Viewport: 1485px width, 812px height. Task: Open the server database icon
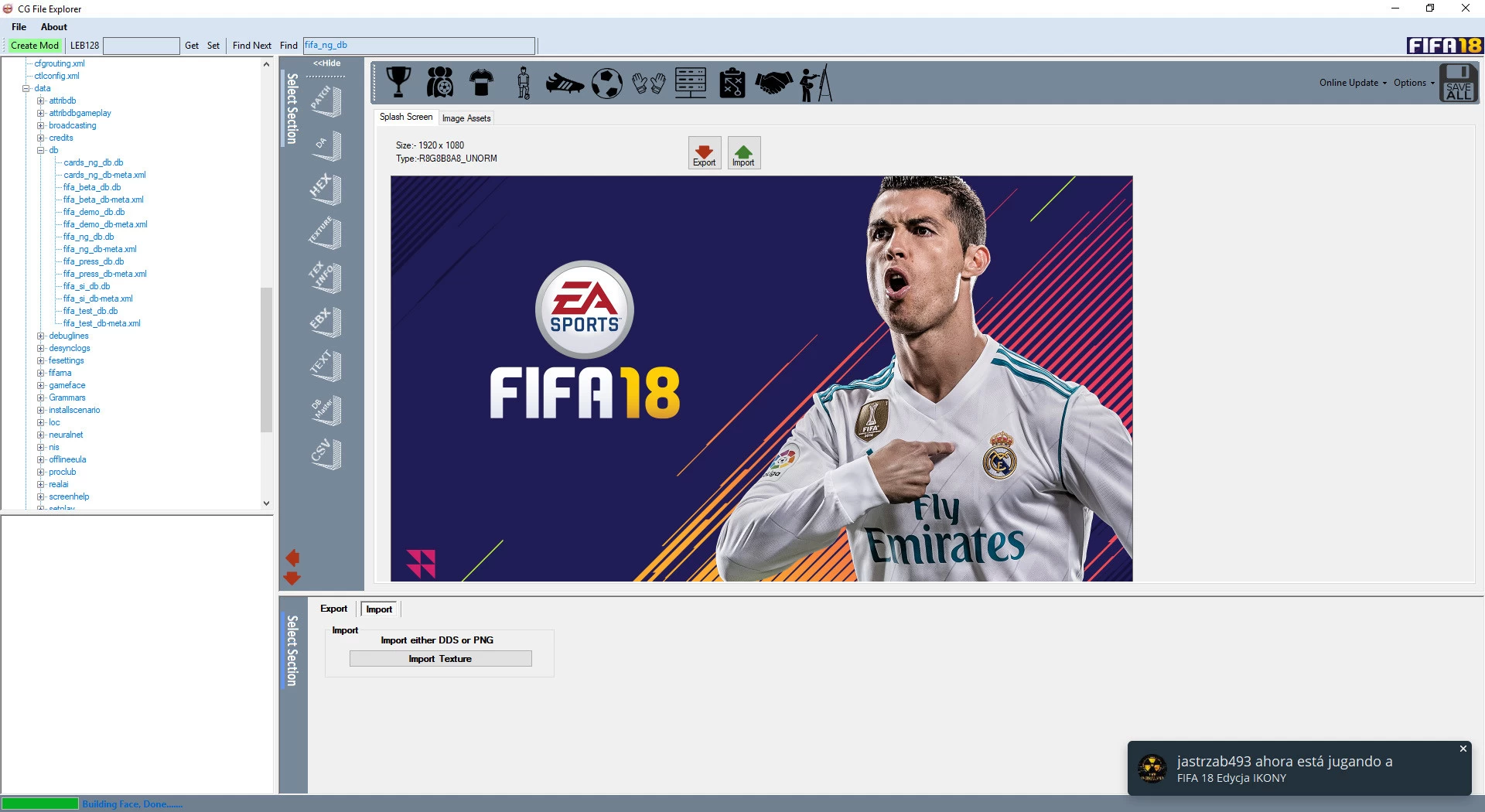(691, 82)
